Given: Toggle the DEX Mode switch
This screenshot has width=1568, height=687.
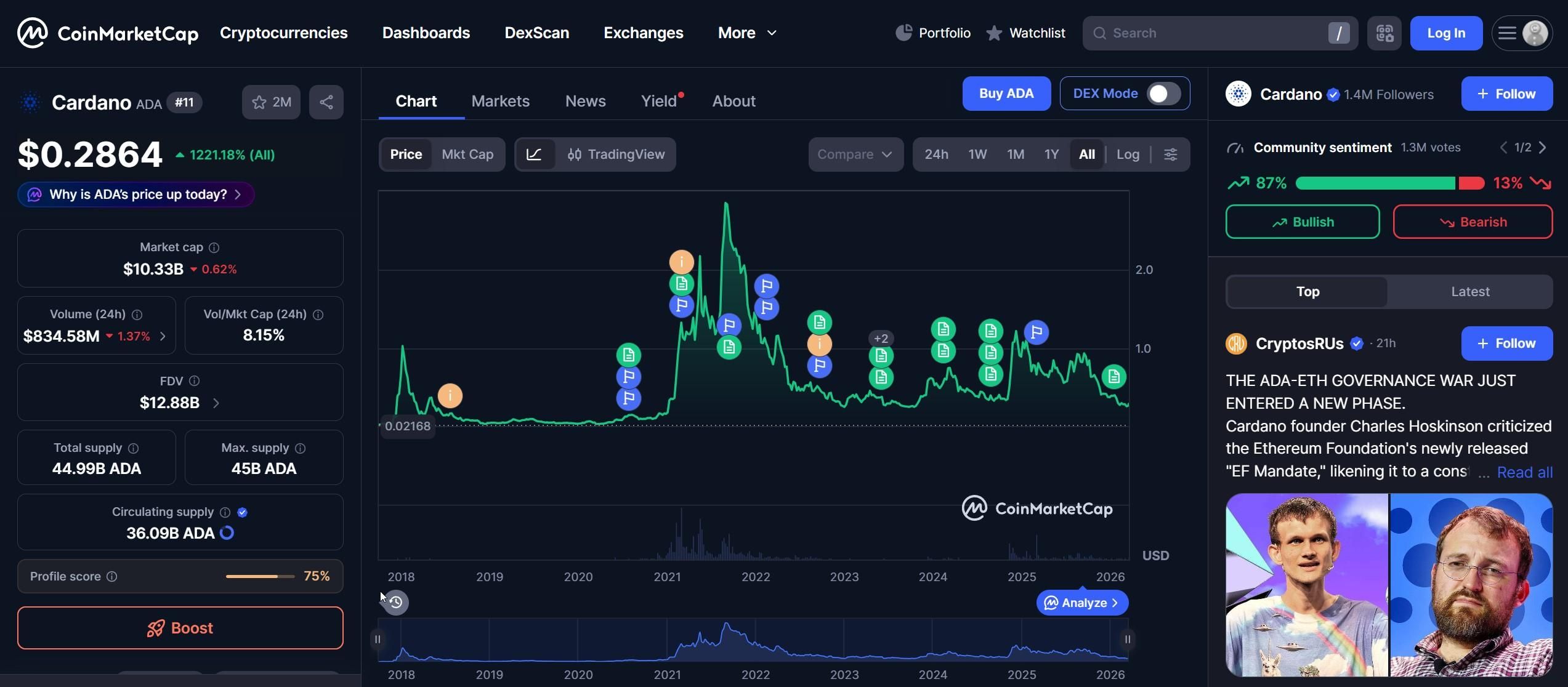Looking at the screenshot, I should (1163, 94).
